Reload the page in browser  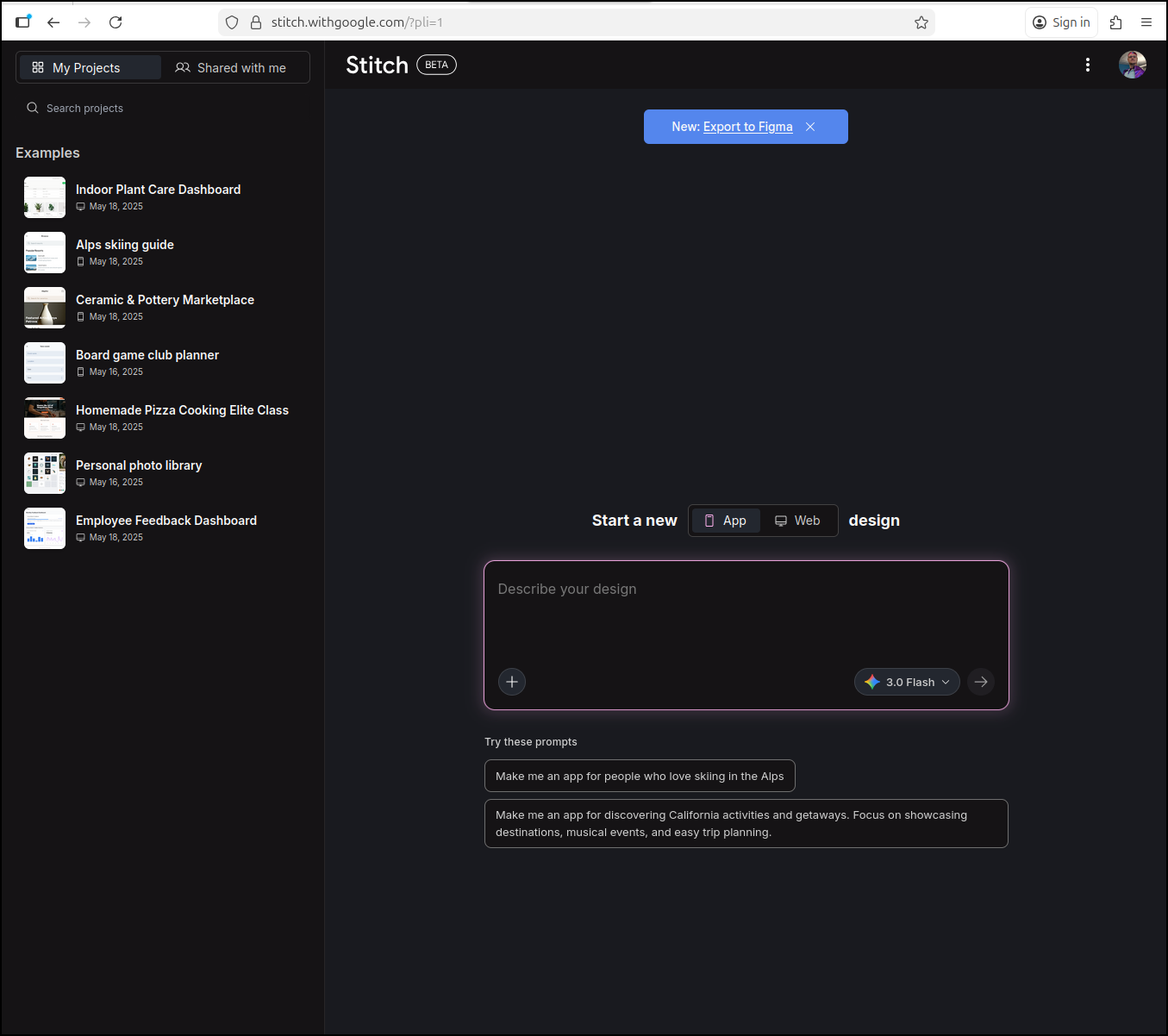[116, 22]
